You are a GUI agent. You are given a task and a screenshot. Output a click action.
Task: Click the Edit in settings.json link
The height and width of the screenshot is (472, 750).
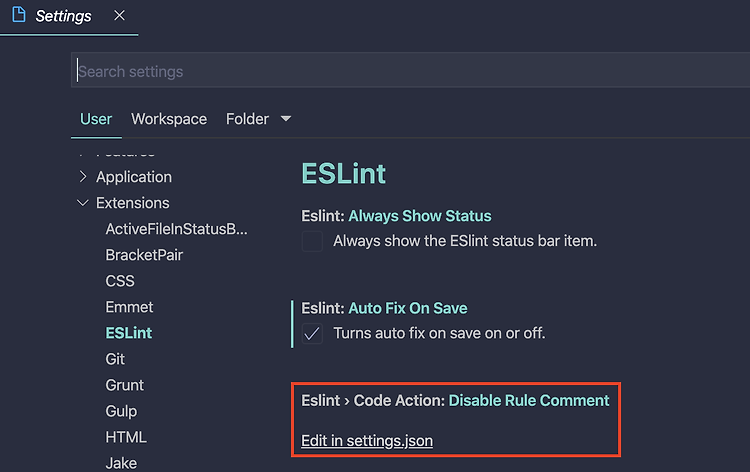coord(367,440)
